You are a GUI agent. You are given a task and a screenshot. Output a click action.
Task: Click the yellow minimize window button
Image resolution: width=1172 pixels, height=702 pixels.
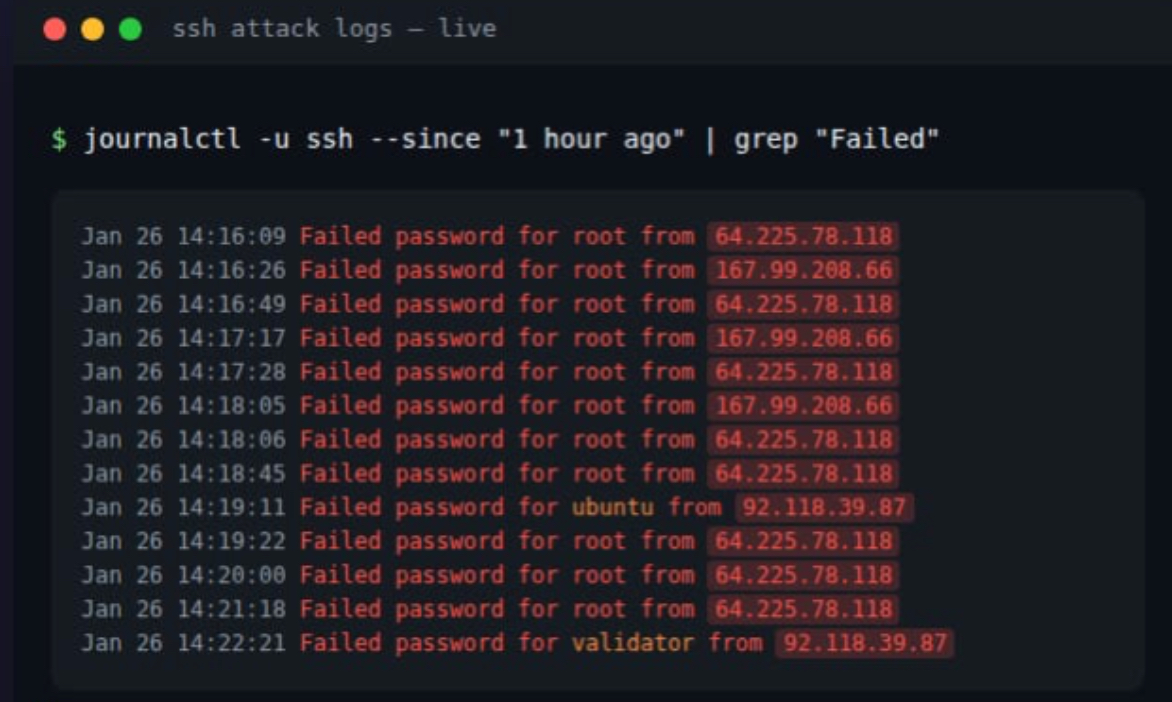pos(92,29)
